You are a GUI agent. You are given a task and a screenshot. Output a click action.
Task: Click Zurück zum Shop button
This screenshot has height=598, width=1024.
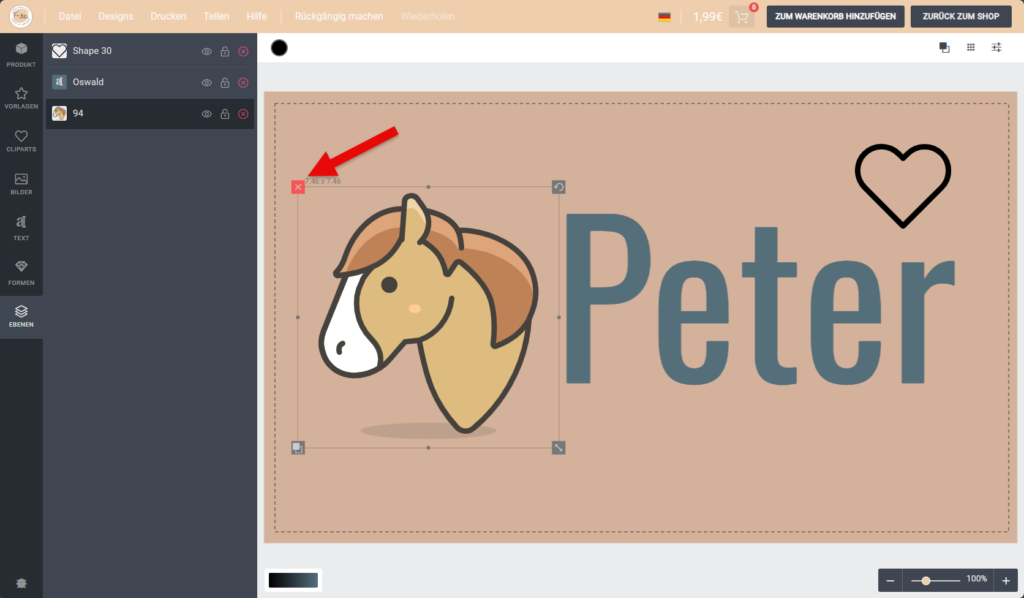pyautogui.click(x=960, y=17)
